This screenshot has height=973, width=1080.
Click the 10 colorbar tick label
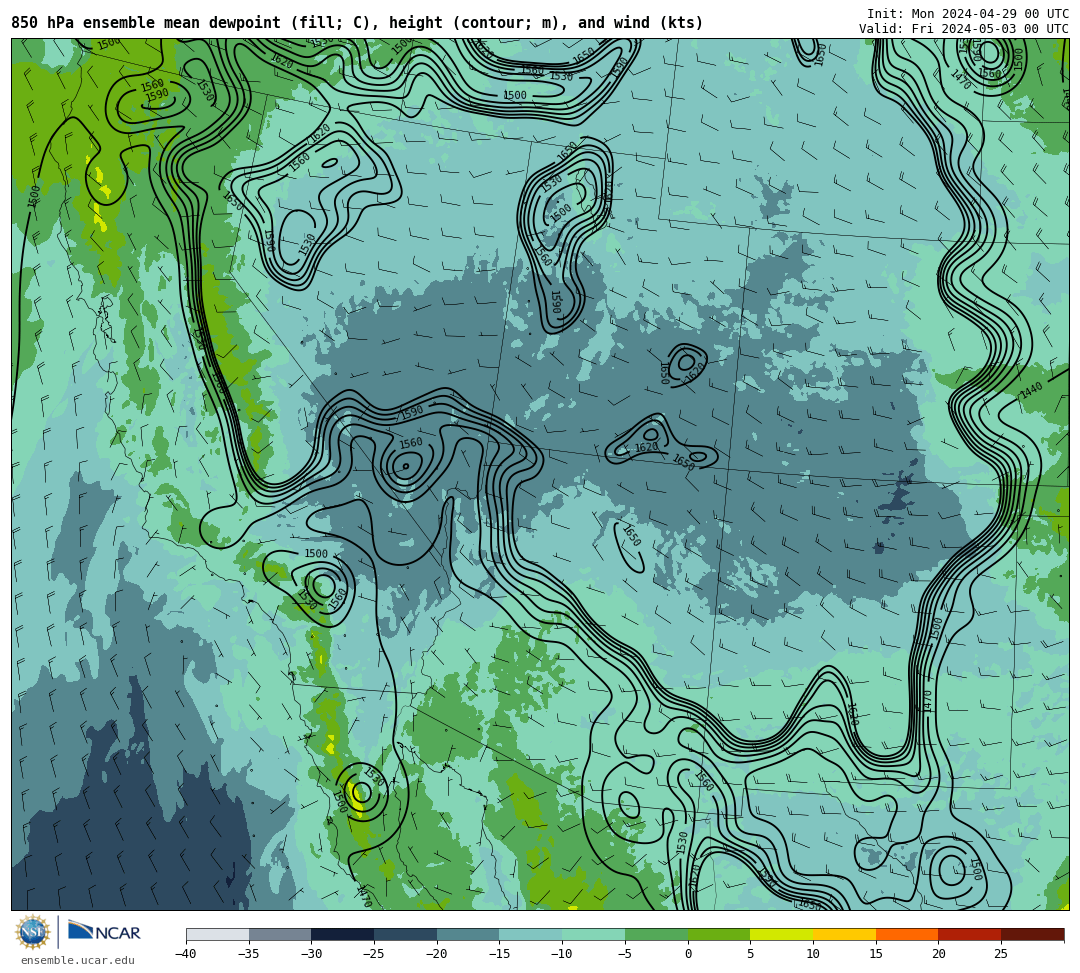[x=813, y=954]
